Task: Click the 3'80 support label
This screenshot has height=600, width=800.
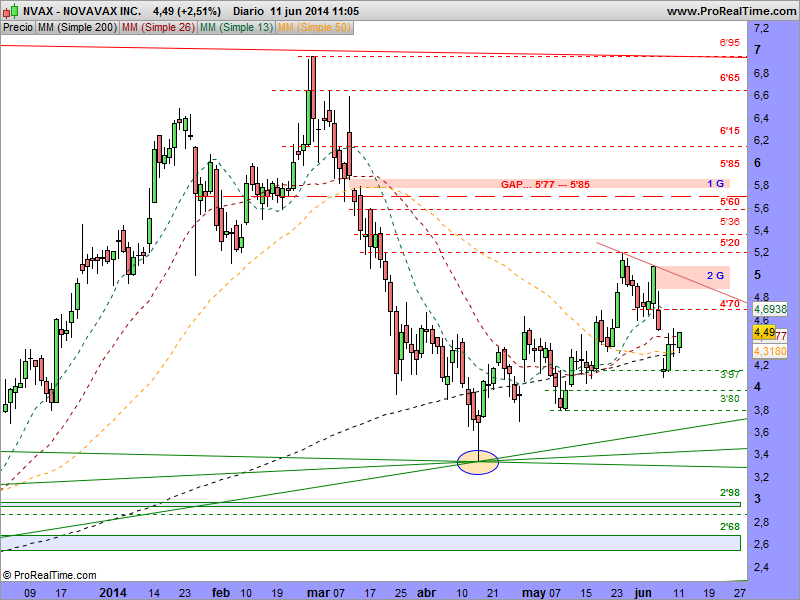Action: 730,398
